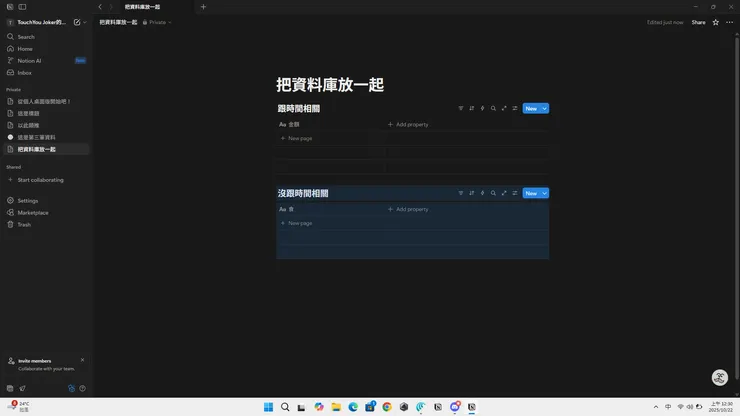Open File Explorer from the taskbar
Viewport: 740px width, 416px height.
point(336,407)
